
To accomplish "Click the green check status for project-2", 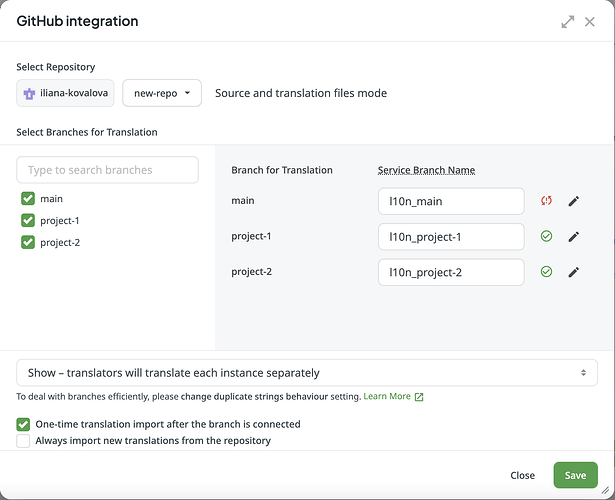I will pyautogui.click(x=546, y=271).
